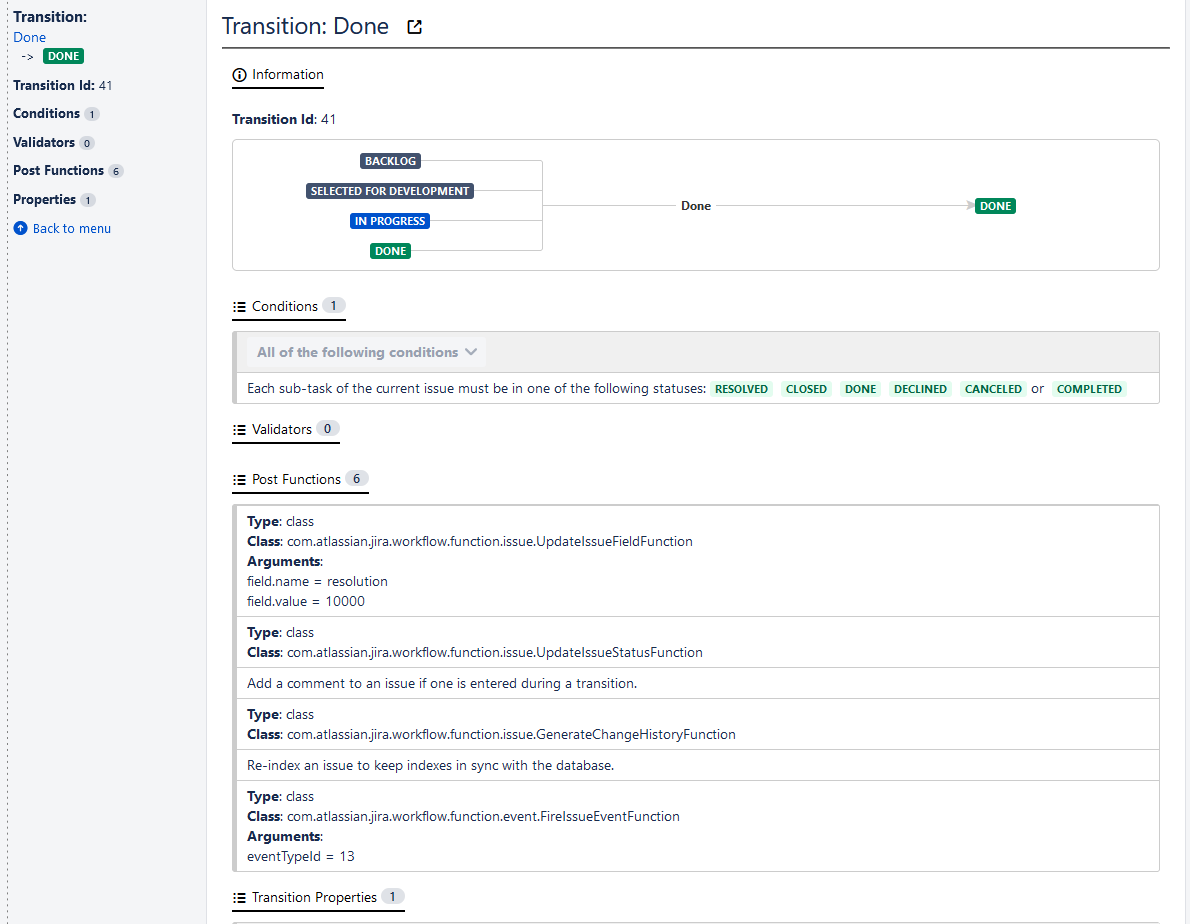Image resolution: width=1190 pixels, height=924 pixels.
Task: Click the Validators list icon in main panel
Action: pos(239,430)
